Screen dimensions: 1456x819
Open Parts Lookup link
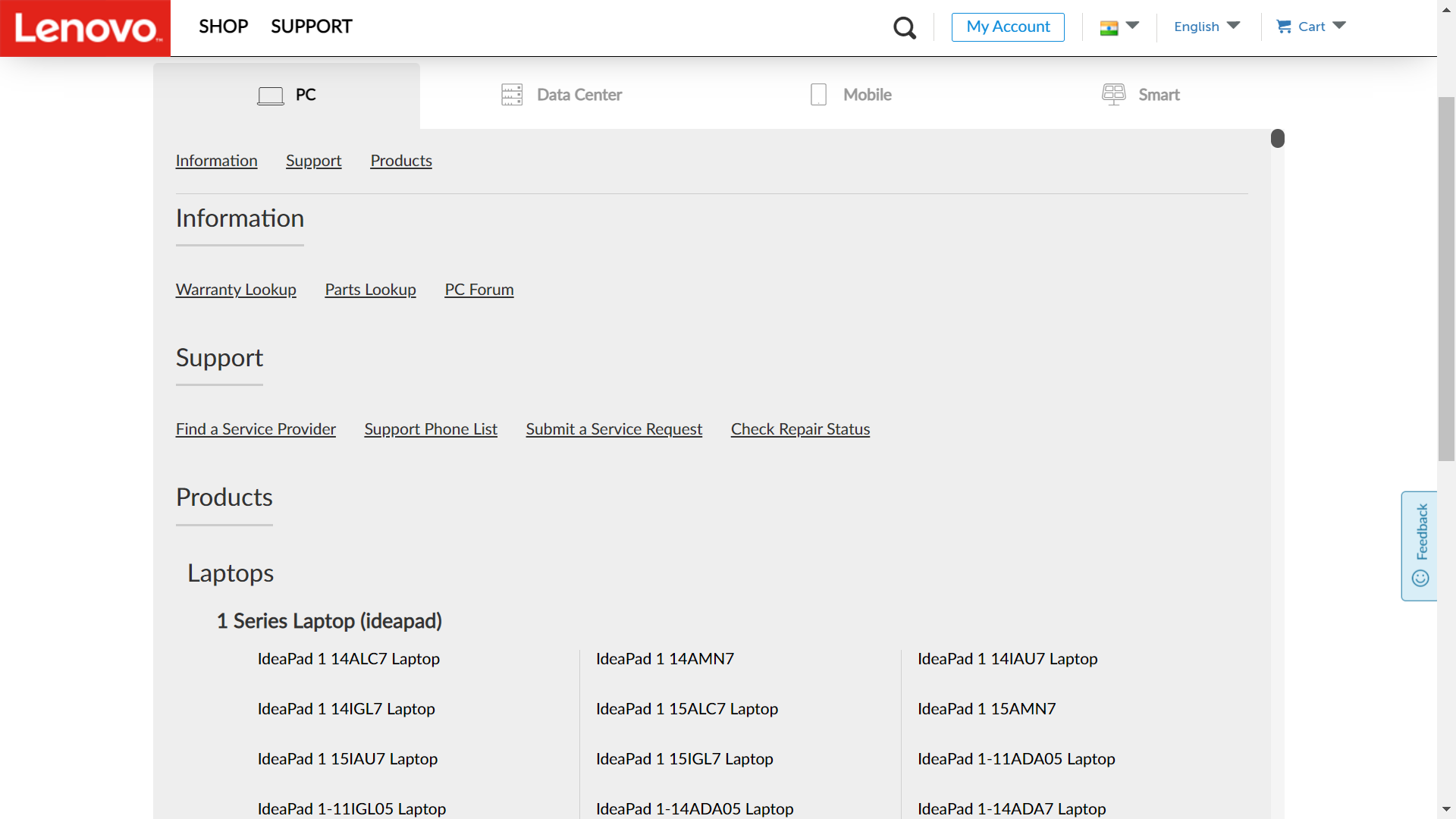click(370, 290)
